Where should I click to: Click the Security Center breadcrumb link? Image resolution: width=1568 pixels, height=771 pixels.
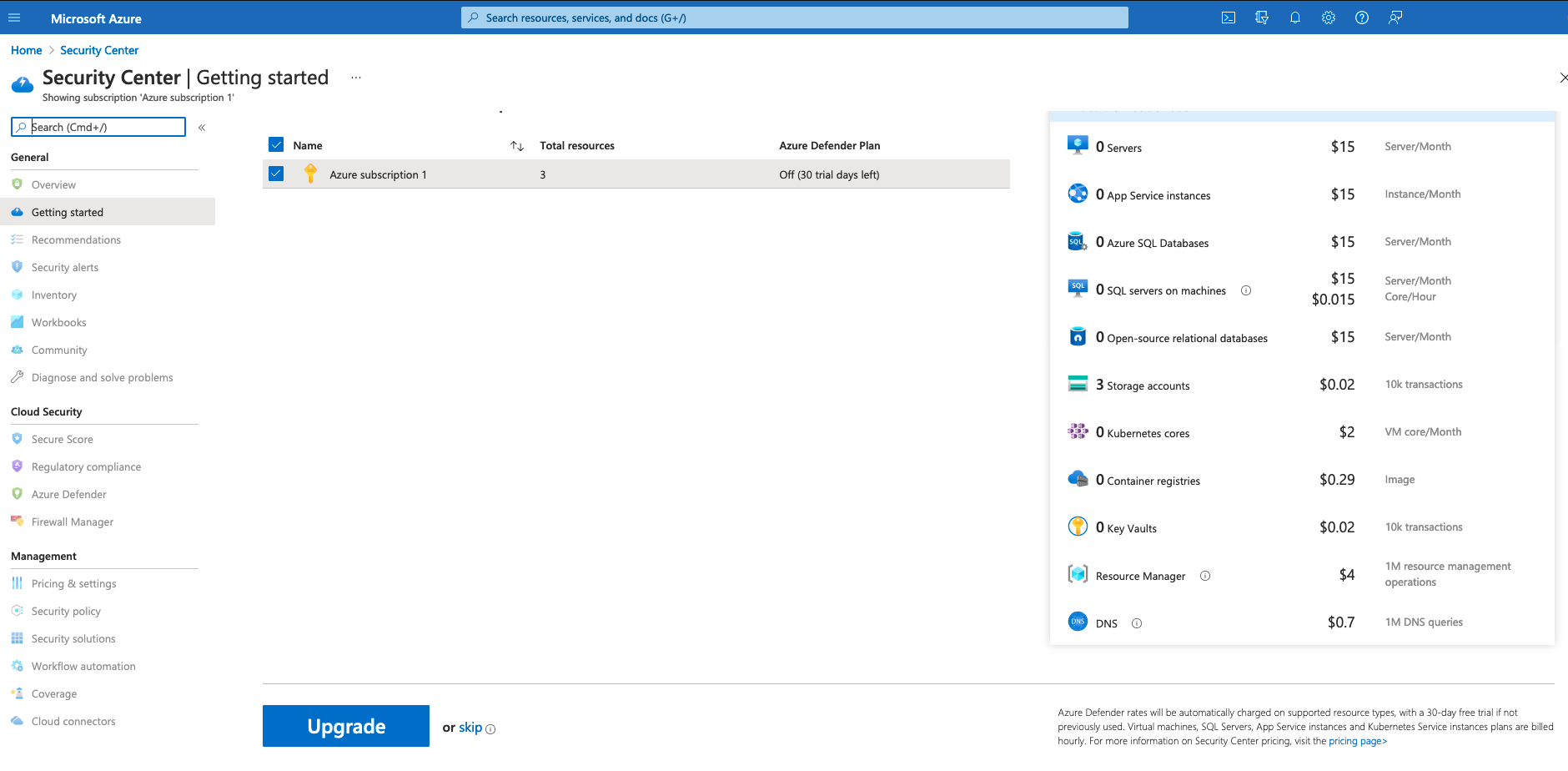99,50
